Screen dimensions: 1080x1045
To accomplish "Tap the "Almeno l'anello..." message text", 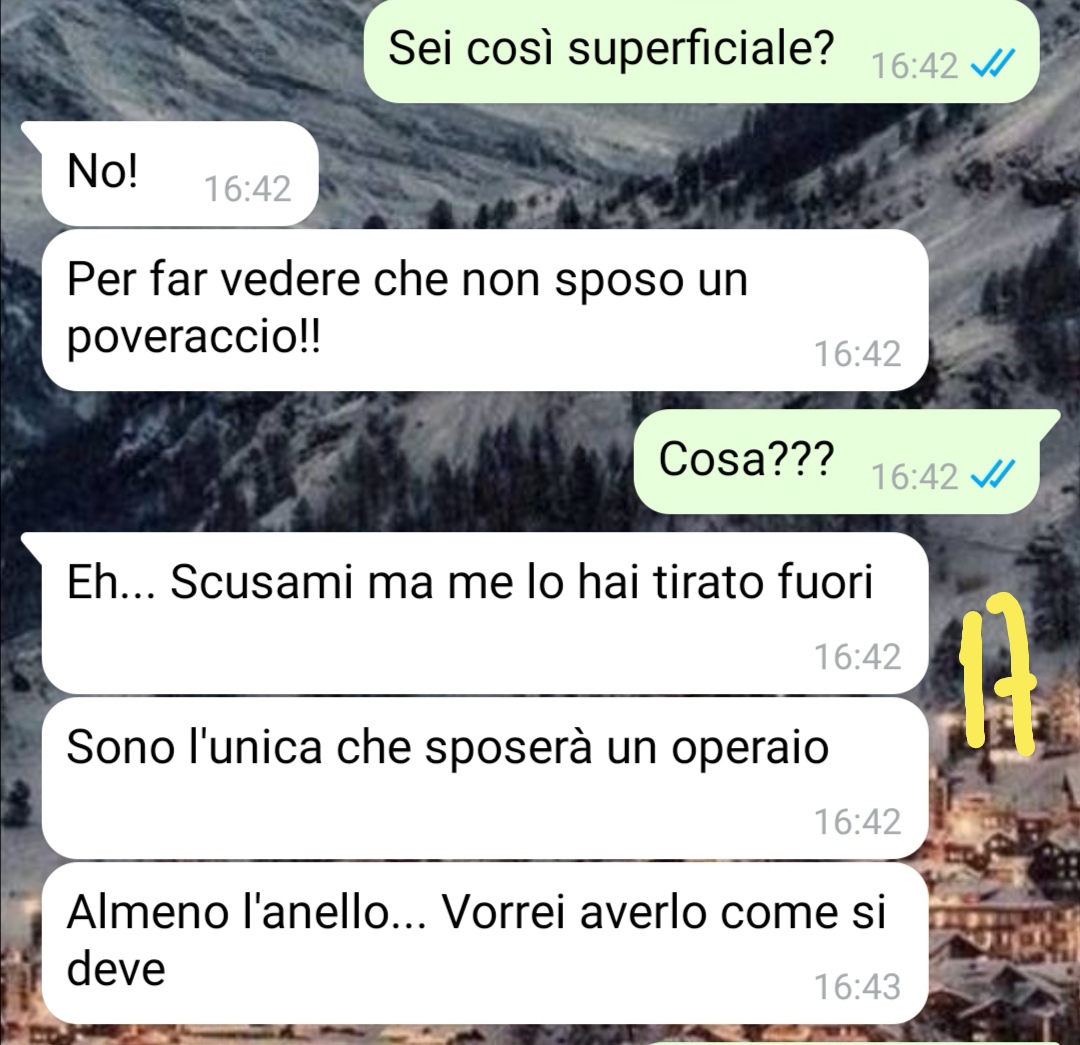I will (475, 940).
